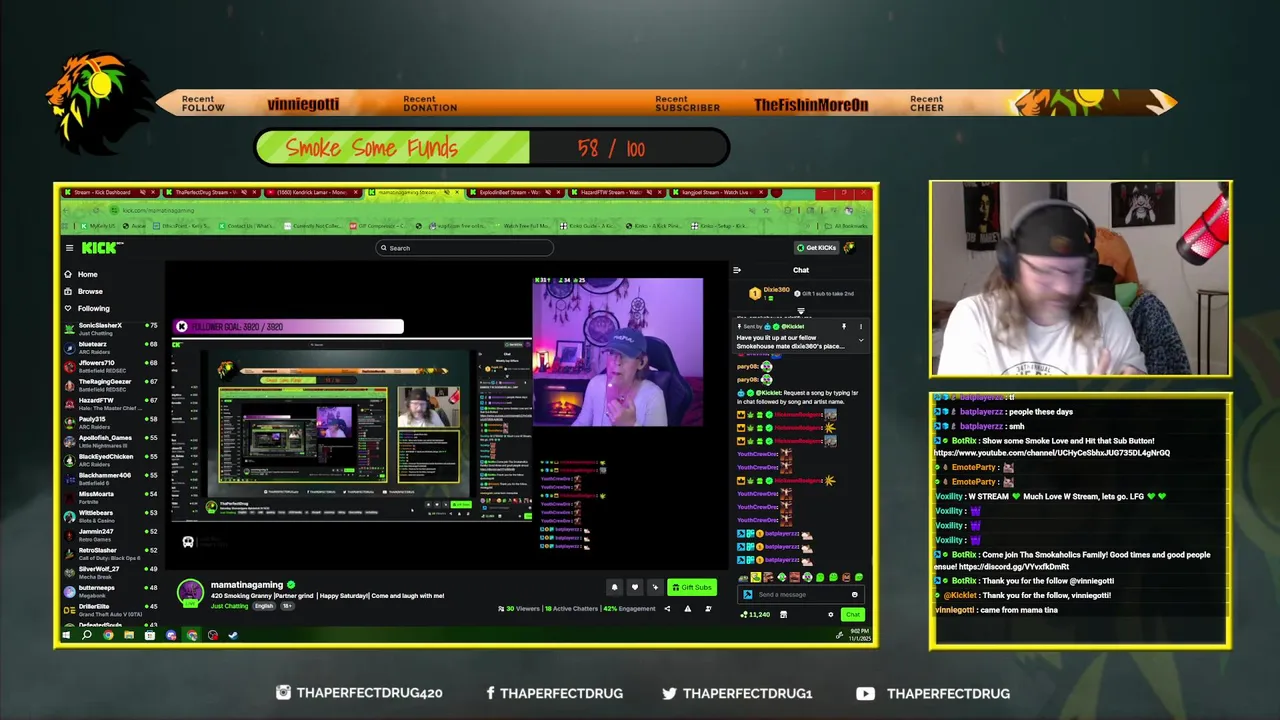Viewport: 1280px width, 720px height.
Task: Open pinned message three-dot options
Action: click(861, 327)
